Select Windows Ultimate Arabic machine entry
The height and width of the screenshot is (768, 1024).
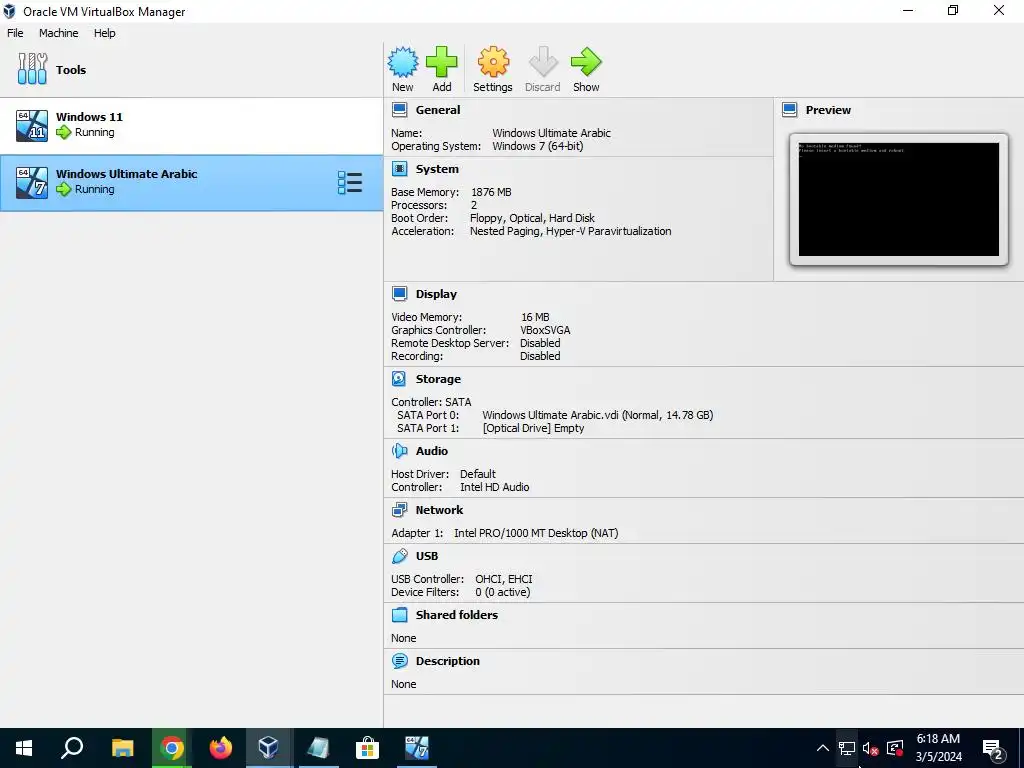(191, 183)
